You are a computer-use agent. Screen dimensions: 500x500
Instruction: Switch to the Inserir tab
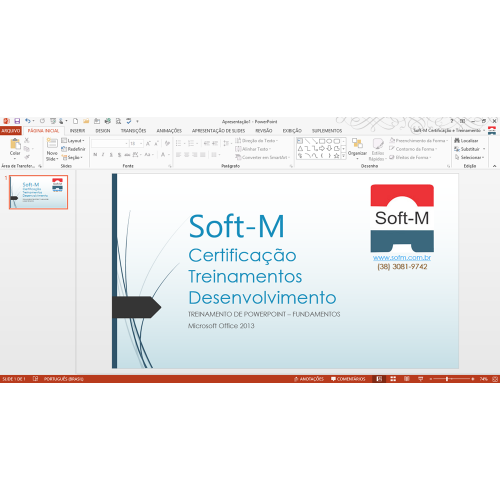[x=77, y=131]
